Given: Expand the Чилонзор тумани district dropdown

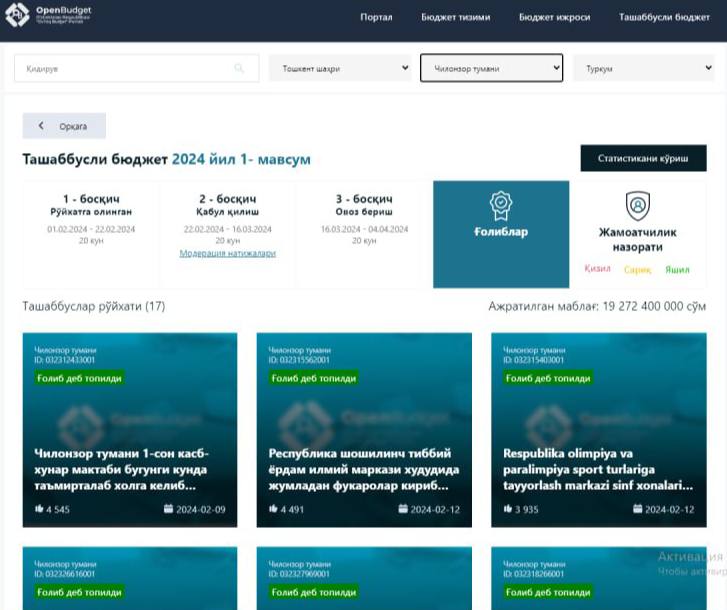Looking at the screenshot, I should point(491,69).
